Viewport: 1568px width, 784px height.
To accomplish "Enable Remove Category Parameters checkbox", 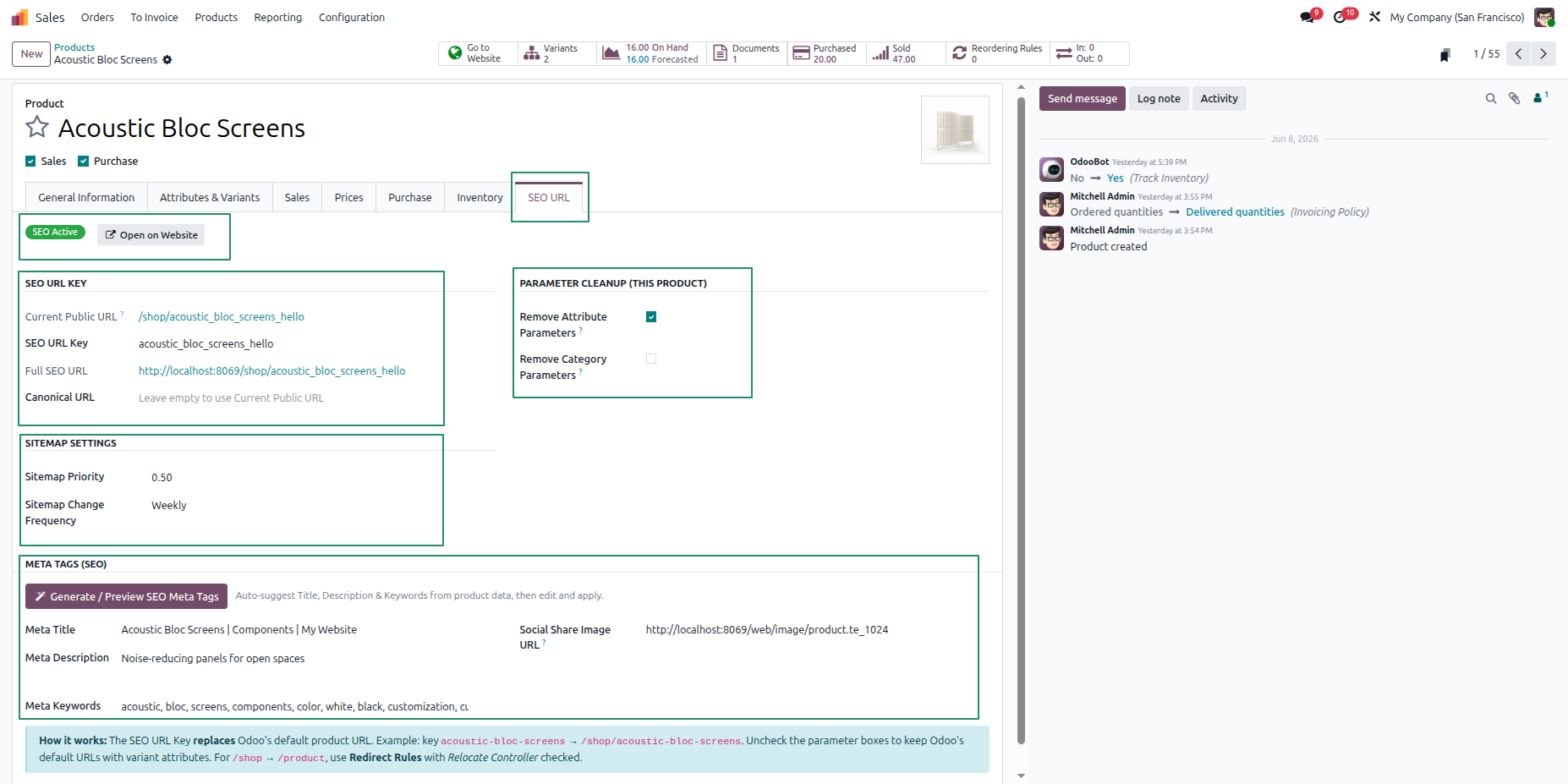I will coord(651,359).
